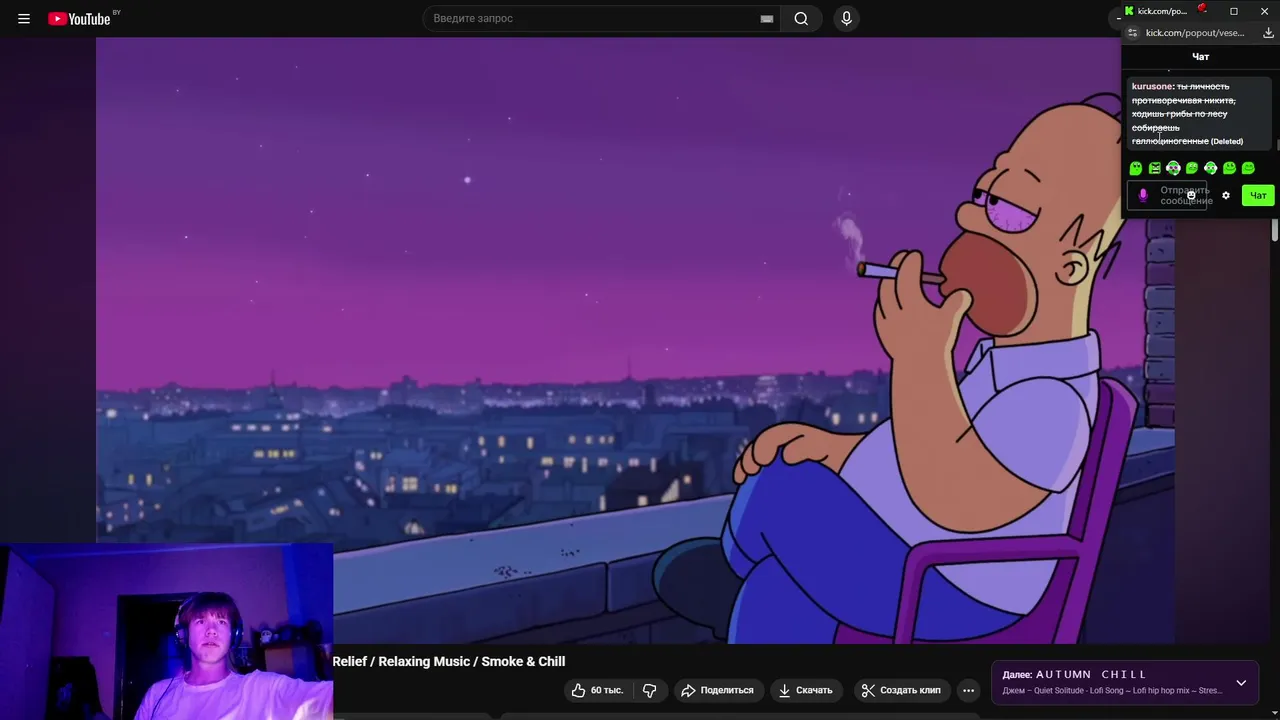The image size is (1280, 720).
Task: Download the video with Скачать
Action: (x=806, y=690)
